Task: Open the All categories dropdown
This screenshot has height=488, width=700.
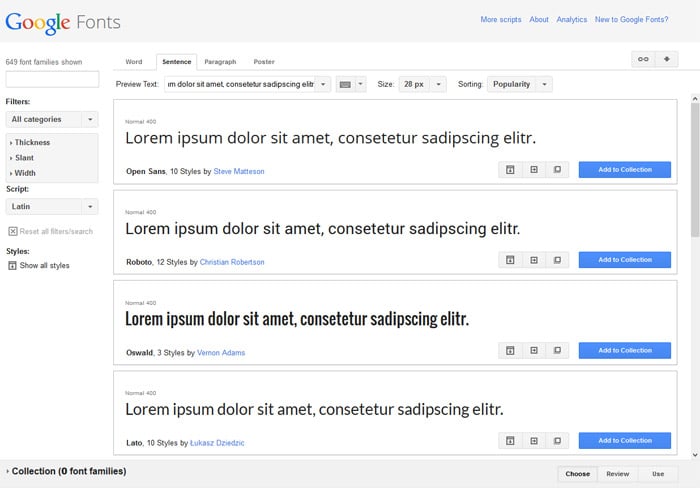Action: coord(52,119)
